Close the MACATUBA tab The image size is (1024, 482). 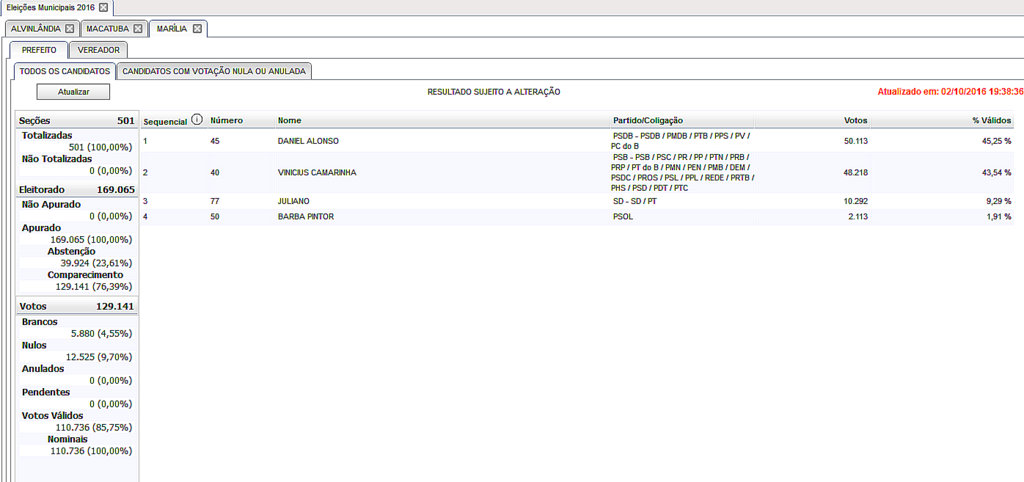pos(138,28)
